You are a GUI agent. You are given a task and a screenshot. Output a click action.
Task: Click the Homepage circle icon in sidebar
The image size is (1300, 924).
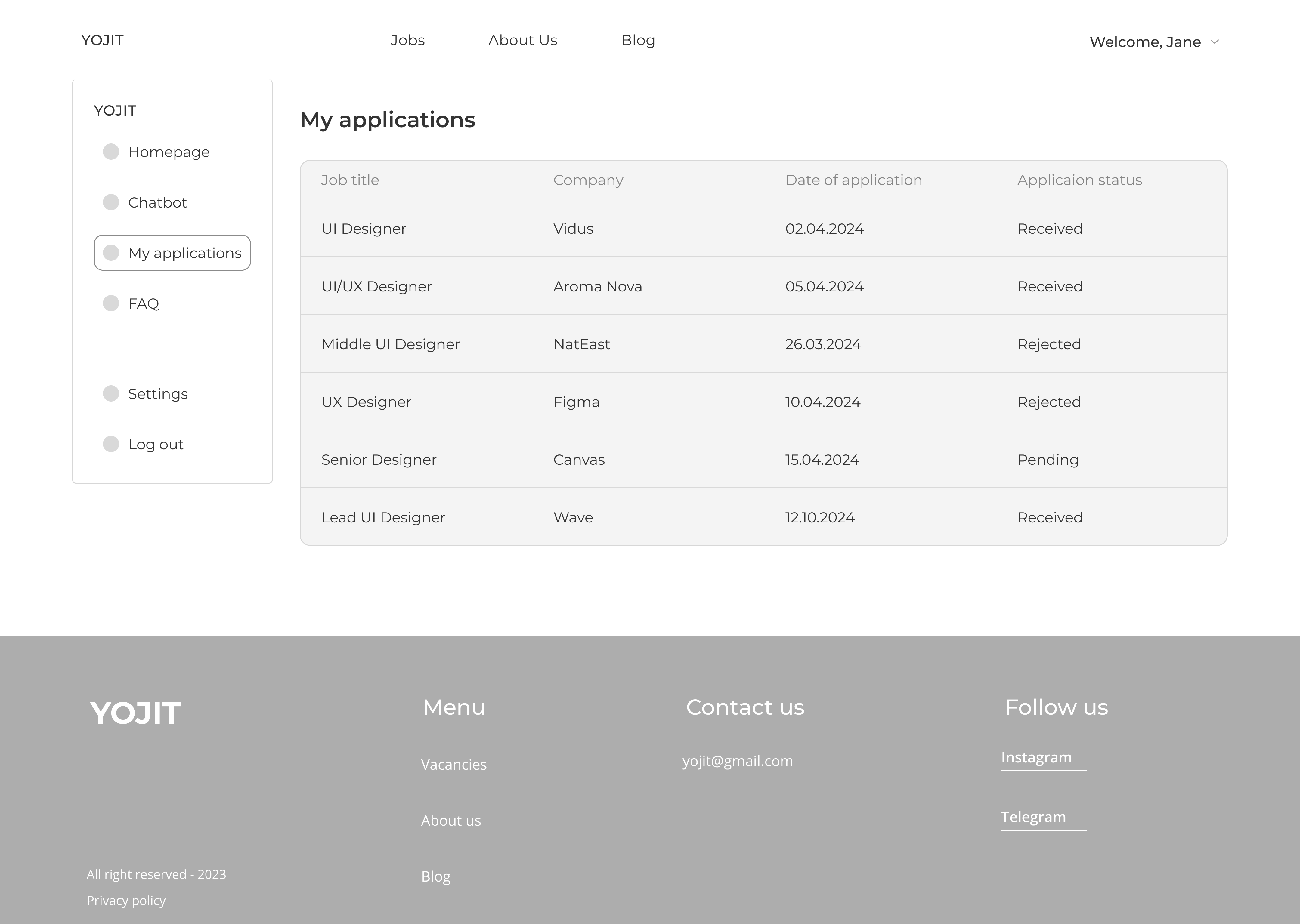pos(111,152)
